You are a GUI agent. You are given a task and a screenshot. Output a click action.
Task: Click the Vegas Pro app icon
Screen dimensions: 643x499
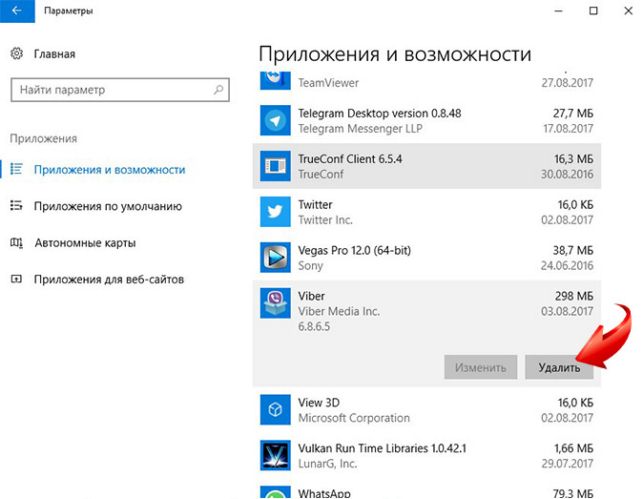click(x=275, y=257)
